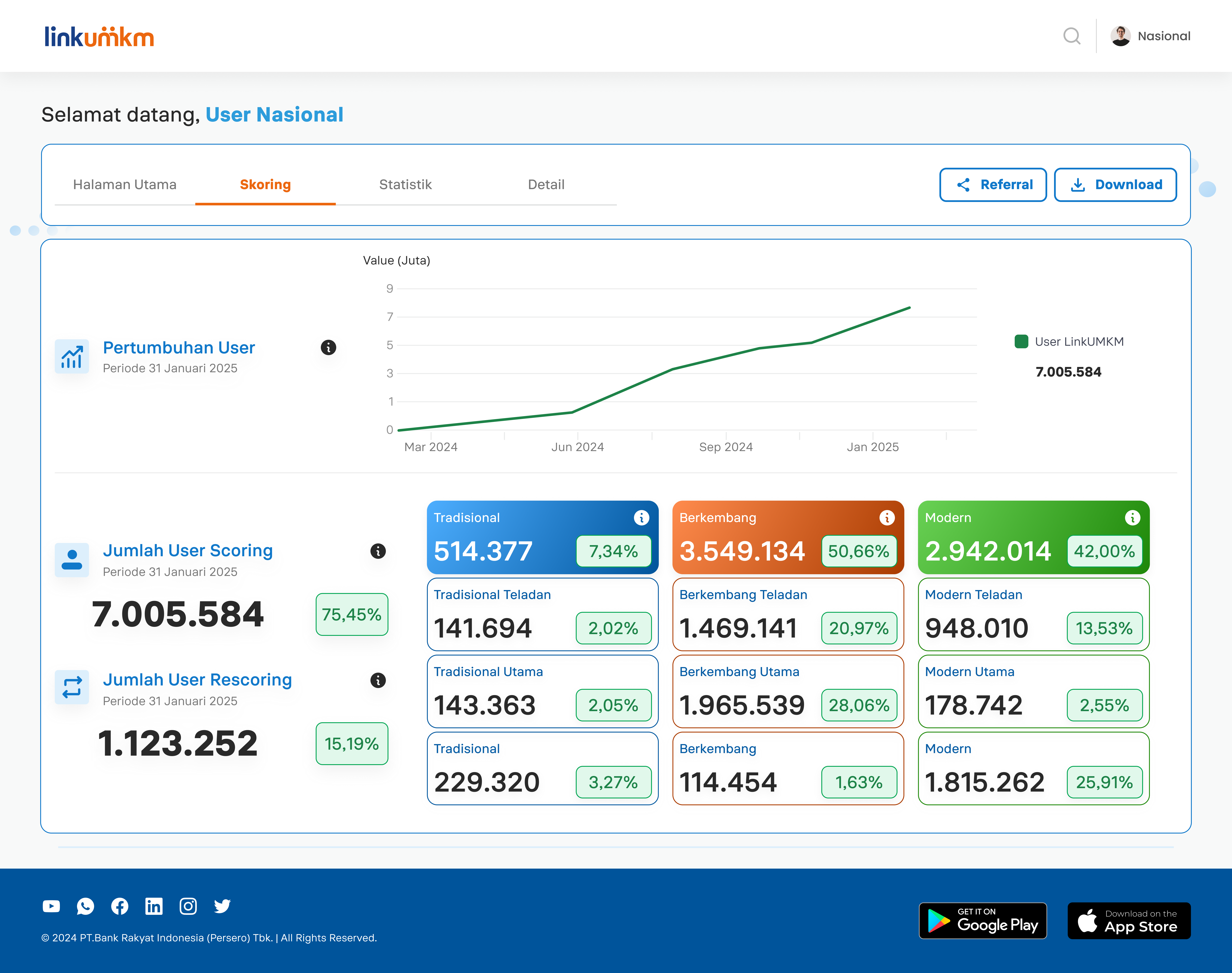This screenshot has width=1232, height=973.
Task: Click the Pertumbuhan User growth chart icon
Action: [72, 357]
